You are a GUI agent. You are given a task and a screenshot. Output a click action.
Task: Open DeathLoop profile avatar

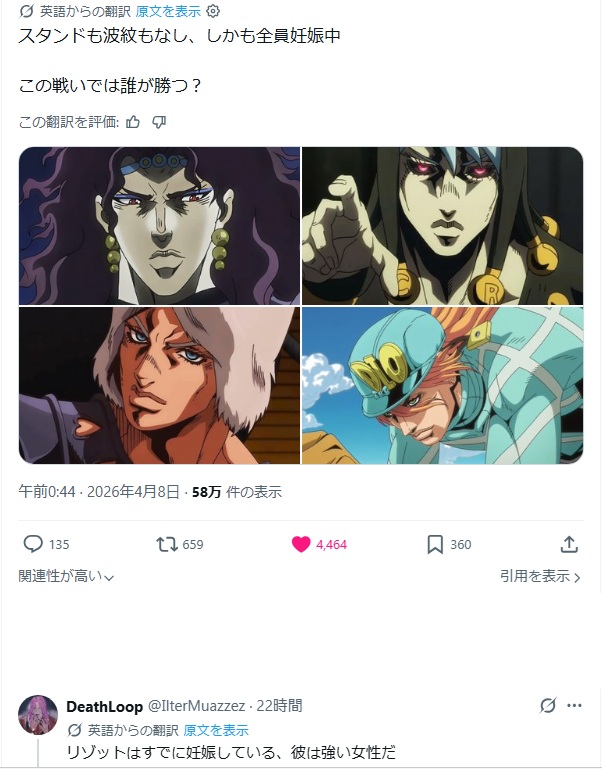[x=38, y=715]
